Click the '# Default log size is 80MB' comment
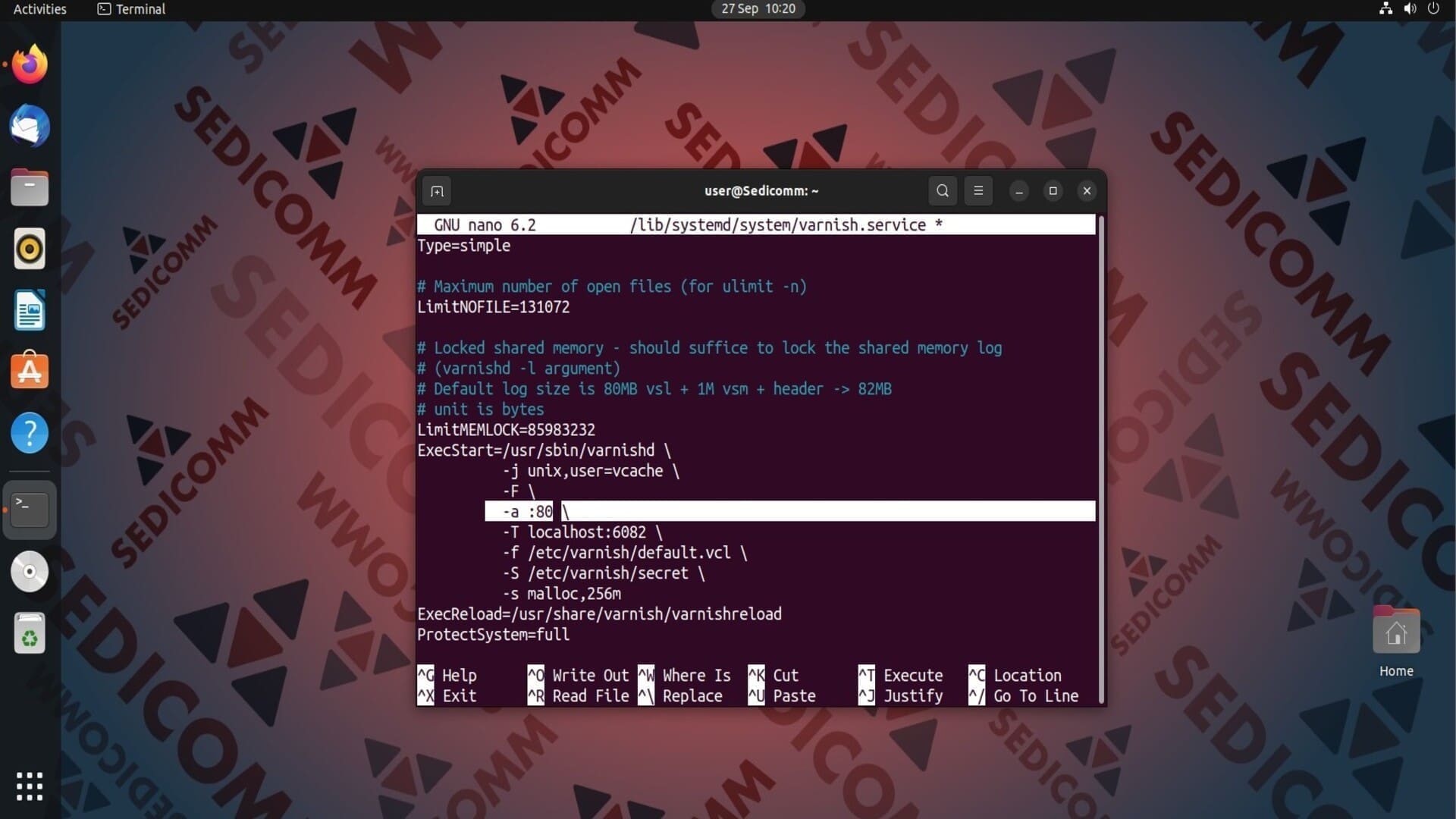The image size is (1456, 819). (654, 389)
